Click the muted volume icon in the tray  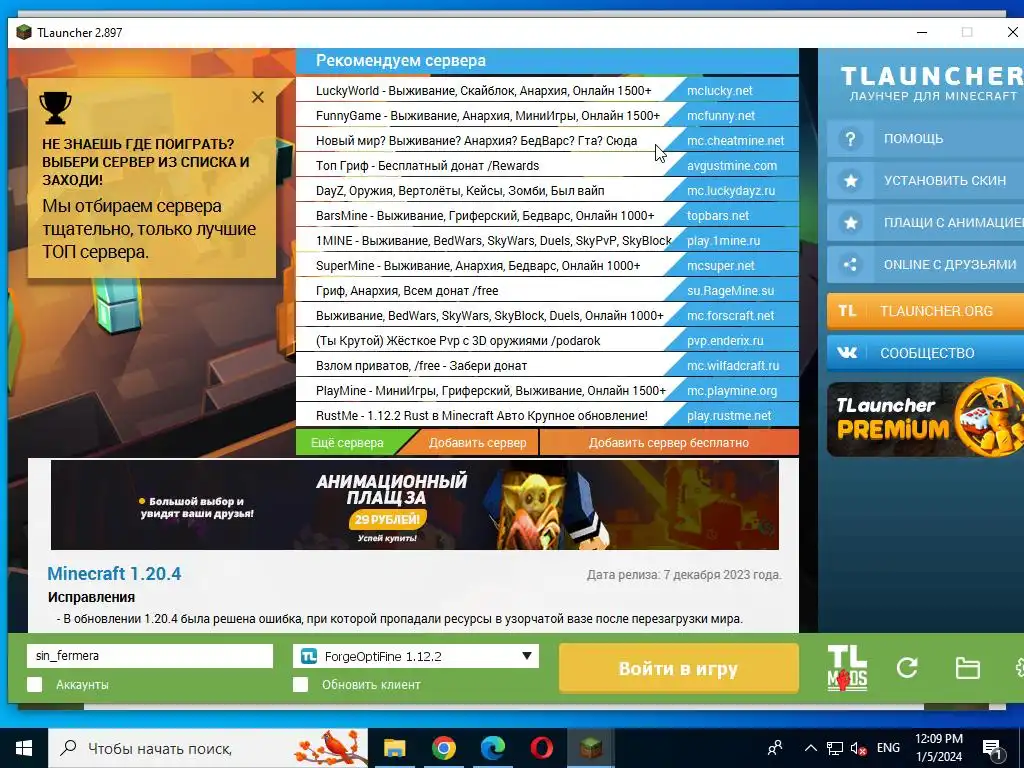(859, 748)
